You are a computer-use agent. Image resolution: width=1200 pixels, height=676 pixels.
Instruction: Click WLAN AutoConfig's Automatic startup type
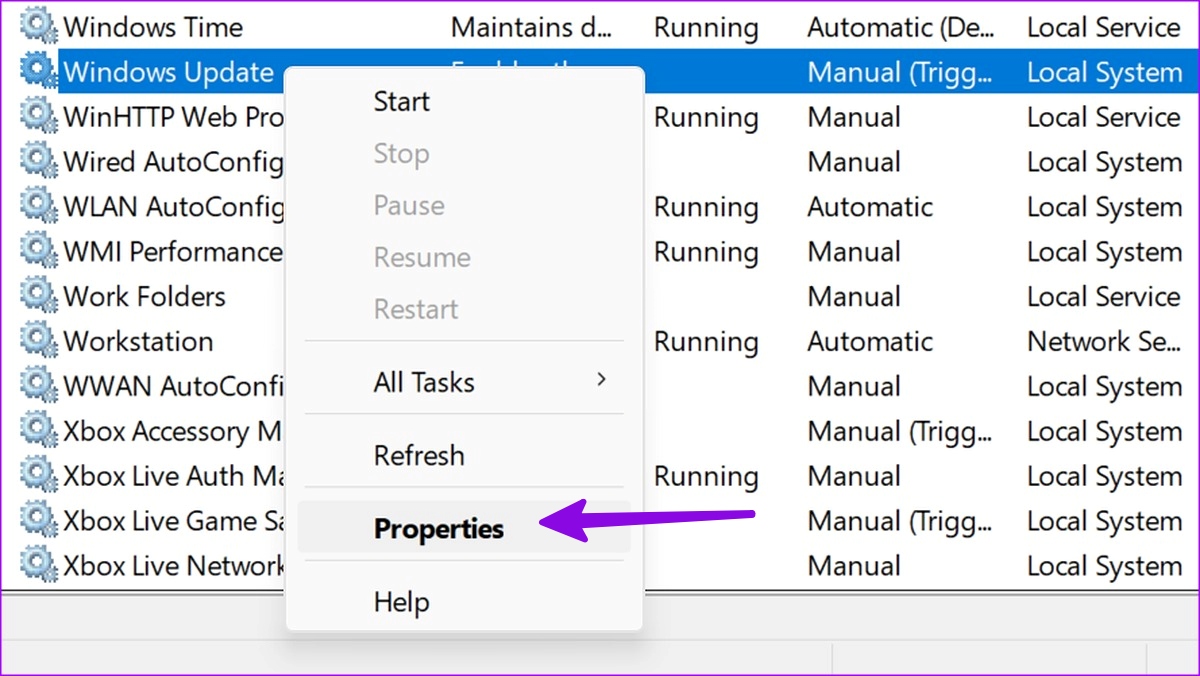coord(870,207)
